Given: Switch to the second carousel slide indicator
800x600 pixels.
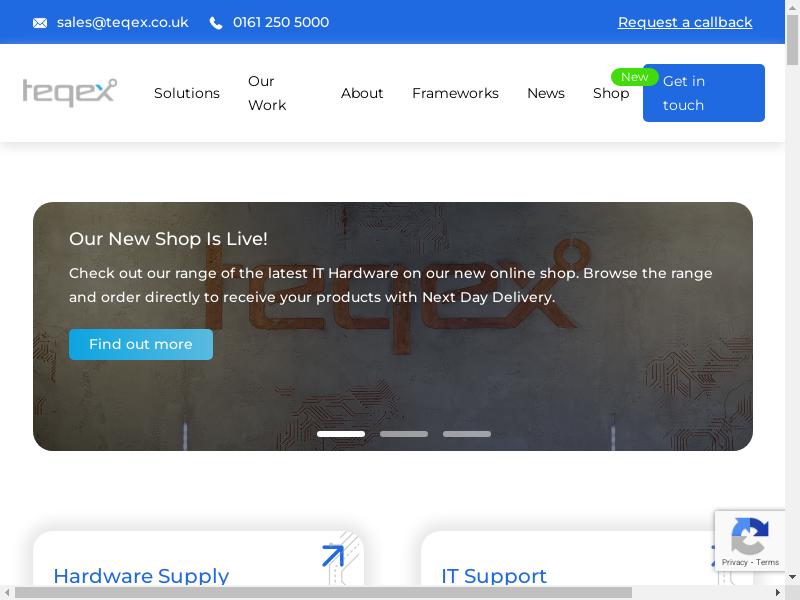Looking at the screenshot, I should tap(404, 434).
